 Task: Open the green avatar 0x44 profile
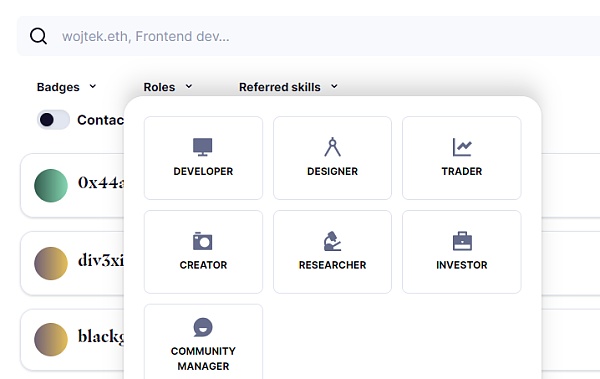(73, 185)
